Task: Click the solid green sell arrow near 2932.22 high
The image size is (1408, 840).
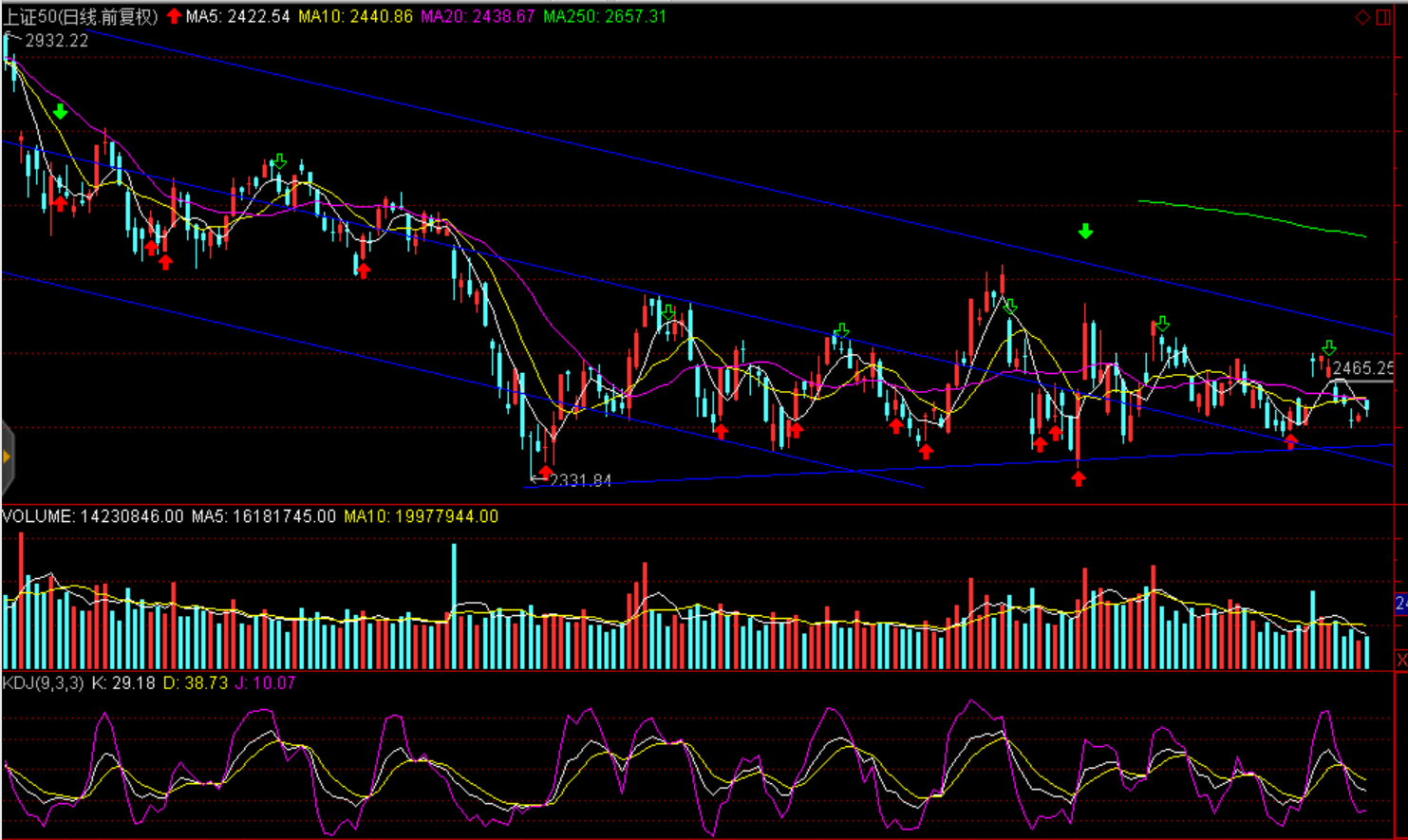Action: (x=60, y=112)
